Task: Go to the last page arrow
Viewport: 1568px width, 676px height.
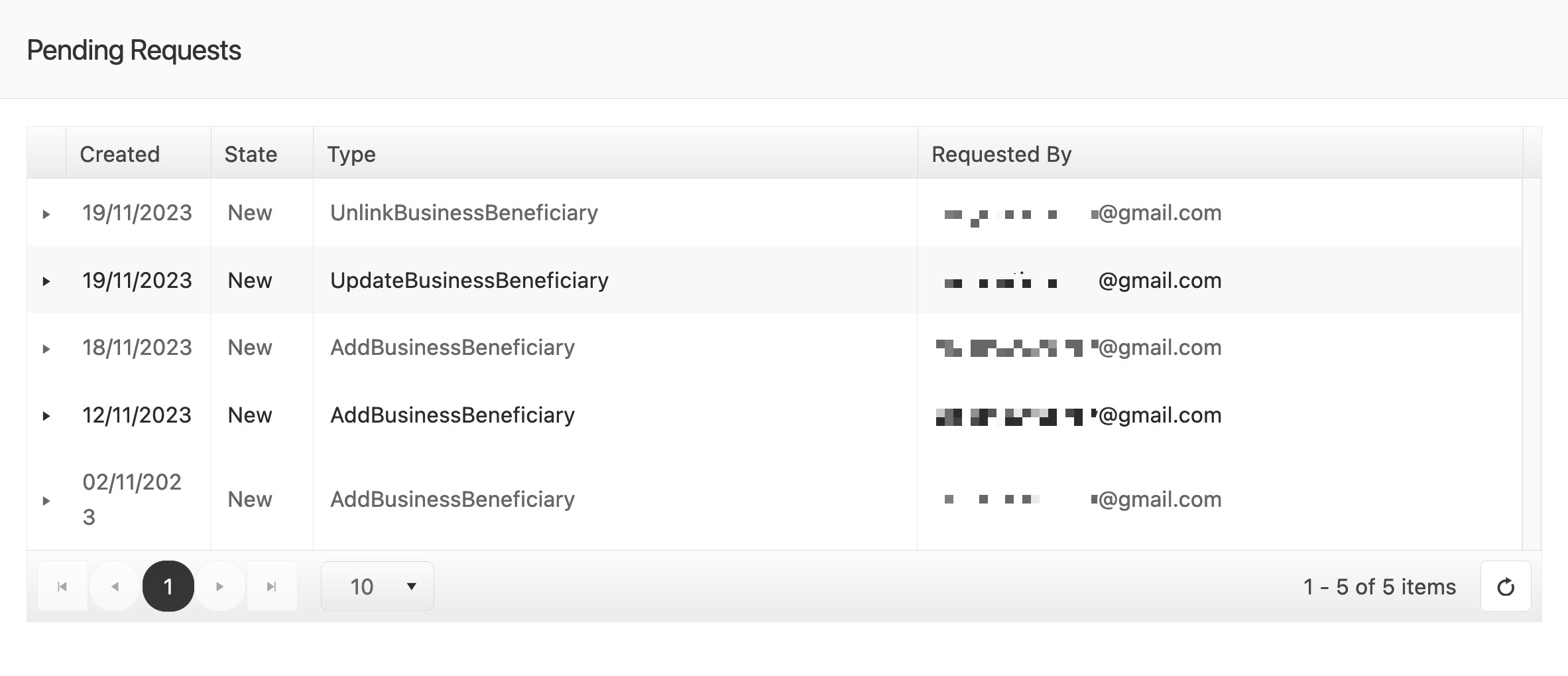Action: pos(271,586)
